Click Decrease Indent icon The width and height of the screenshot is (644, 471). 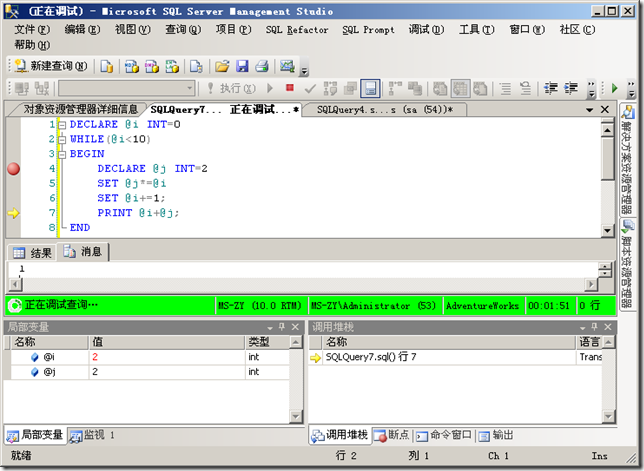click(x=551, y=88)
